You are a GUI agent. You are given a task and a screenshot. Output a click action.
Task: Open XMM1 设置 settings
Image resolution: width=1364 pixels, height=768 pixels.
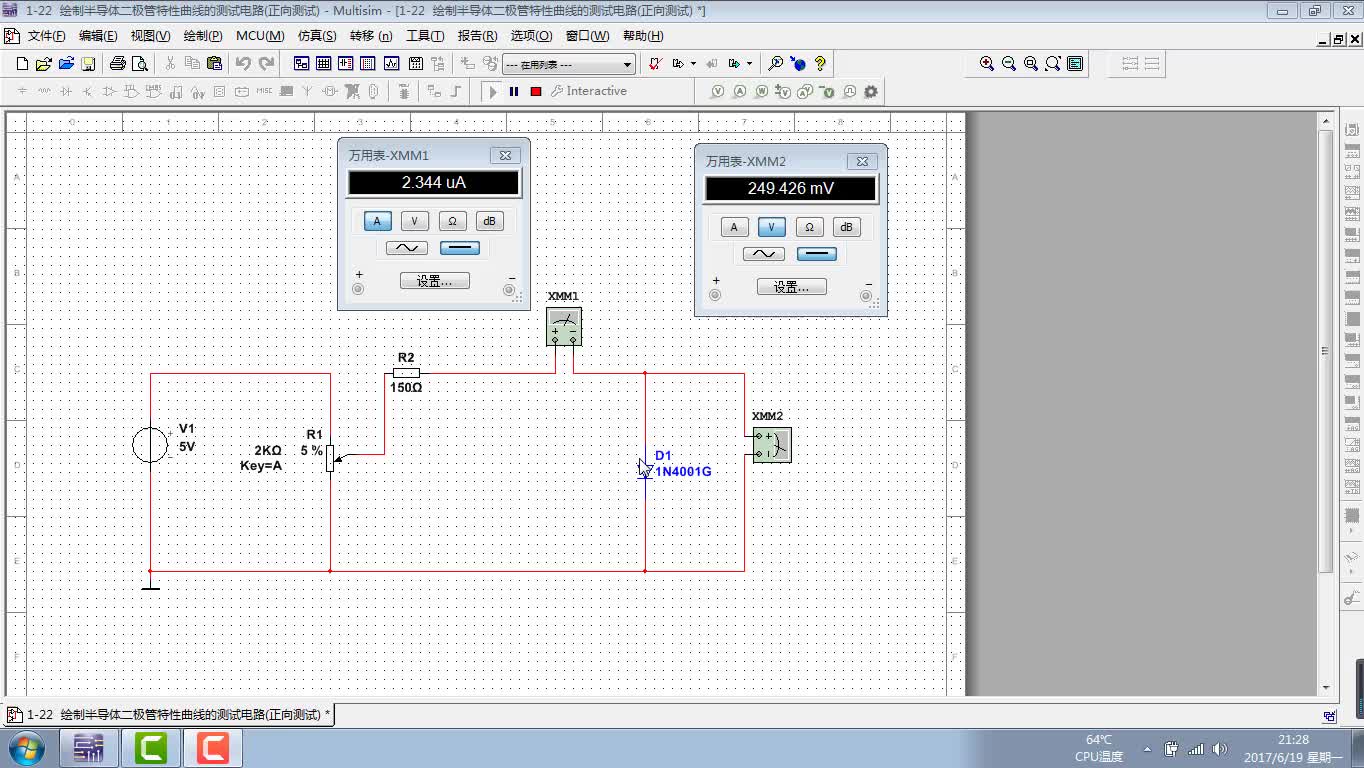coord(435,281)
